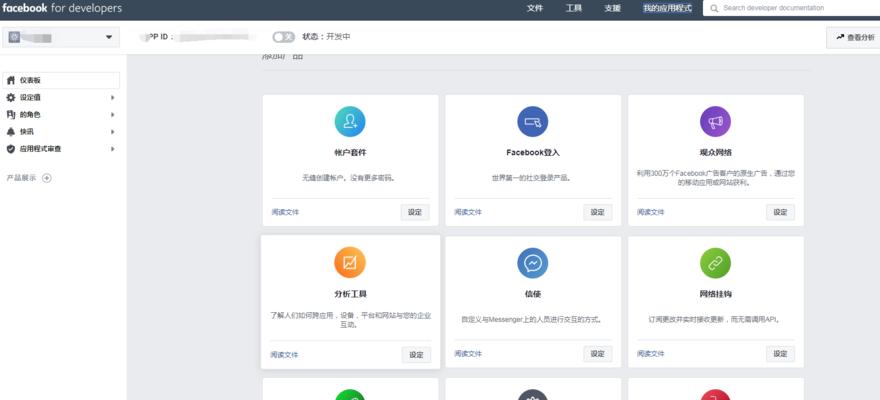Open the 文件 menu in top bar
This screenshot has width=880, height=400.
point(535,8)
